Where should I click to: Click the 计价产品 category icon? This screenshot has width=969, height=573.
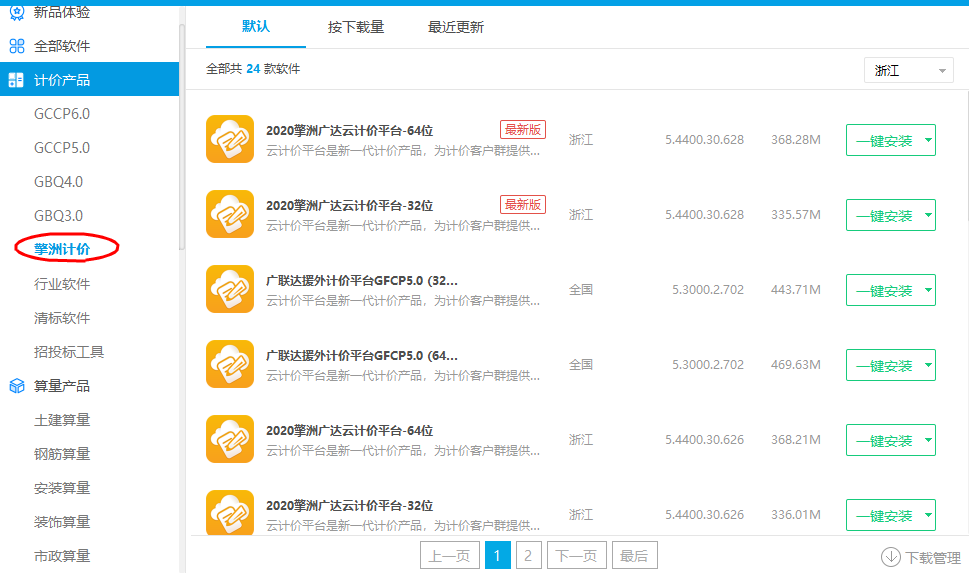(x=16, y=80)
